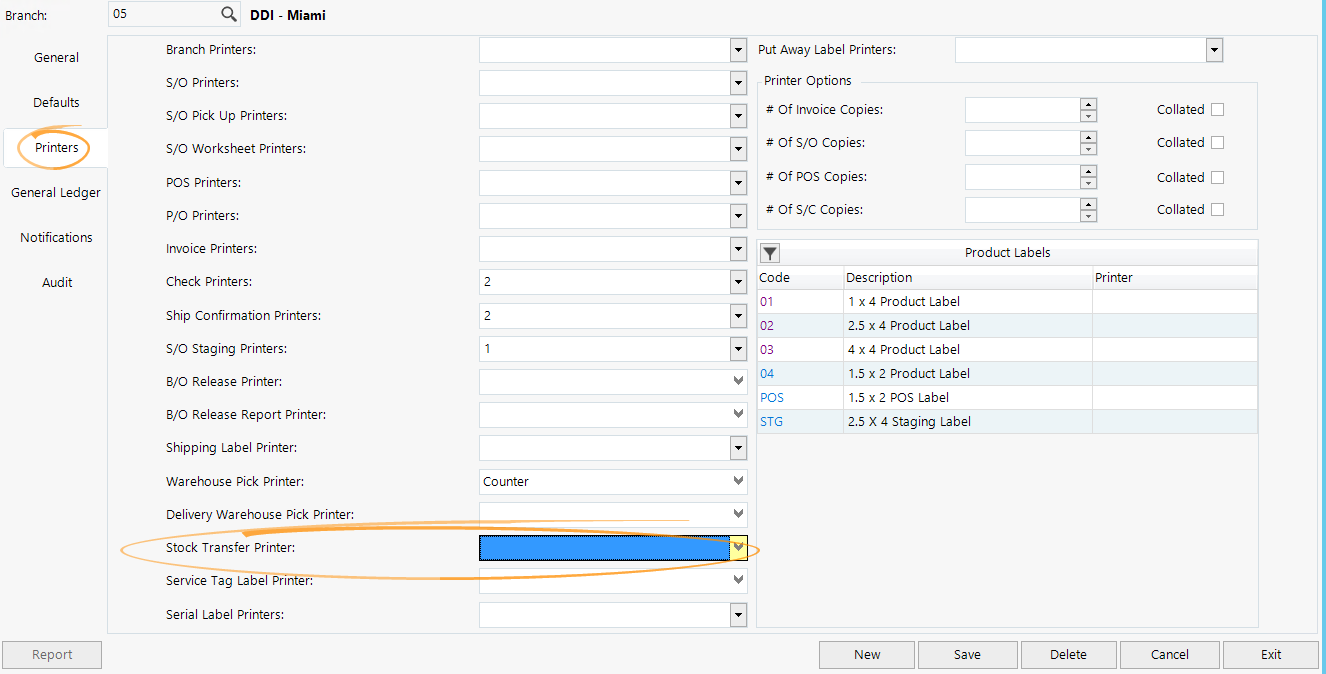This screenshot has width=1326, height=674.
Task: Increase # Of S/O Copies value
Action: (x=1088, y=137)
